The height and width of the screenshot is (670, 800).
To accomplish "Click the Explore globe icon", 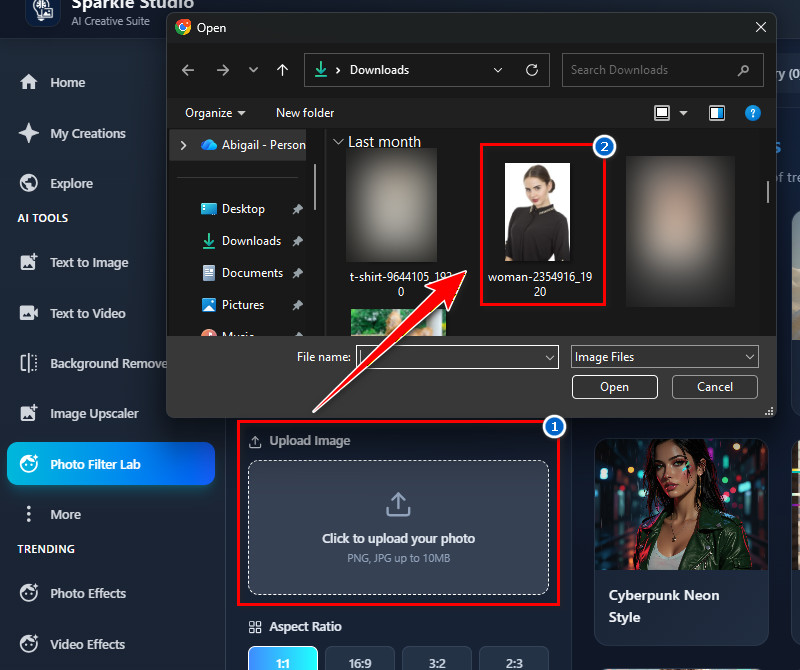I will point(29,183).
